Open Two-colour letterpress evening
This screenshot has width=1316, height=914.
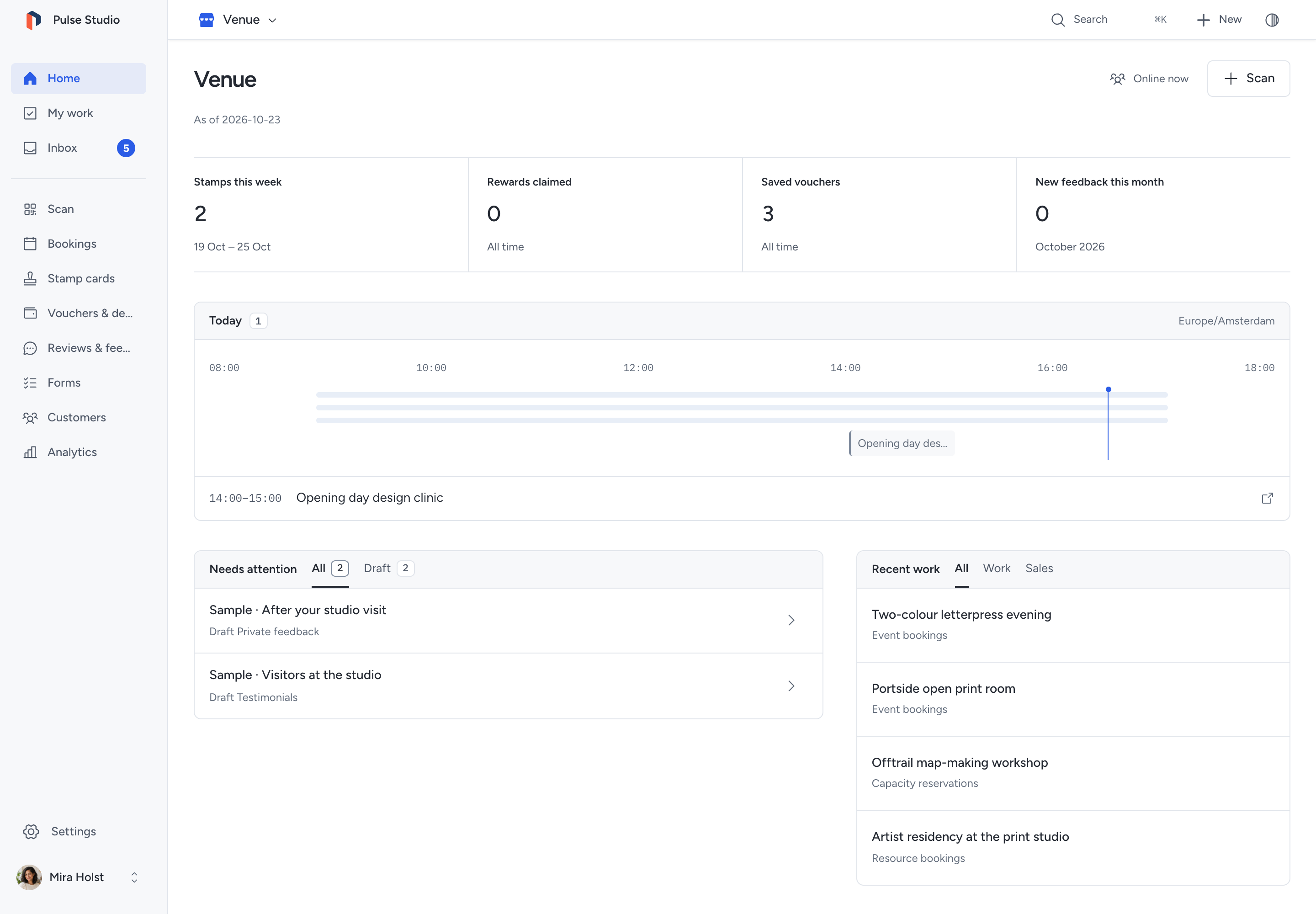[x=1072, y=625]
